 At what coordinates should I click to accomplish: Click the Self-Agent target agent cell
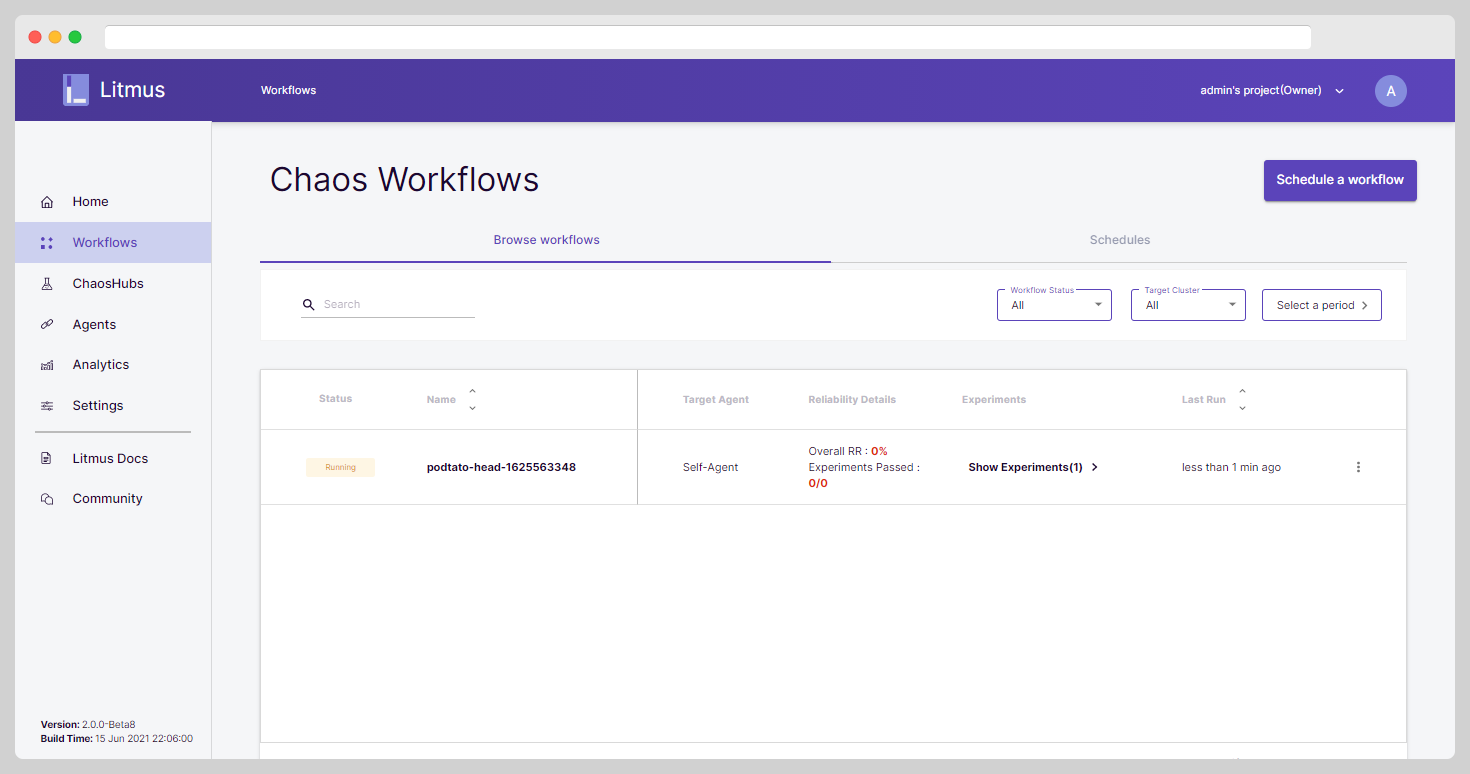710,467
